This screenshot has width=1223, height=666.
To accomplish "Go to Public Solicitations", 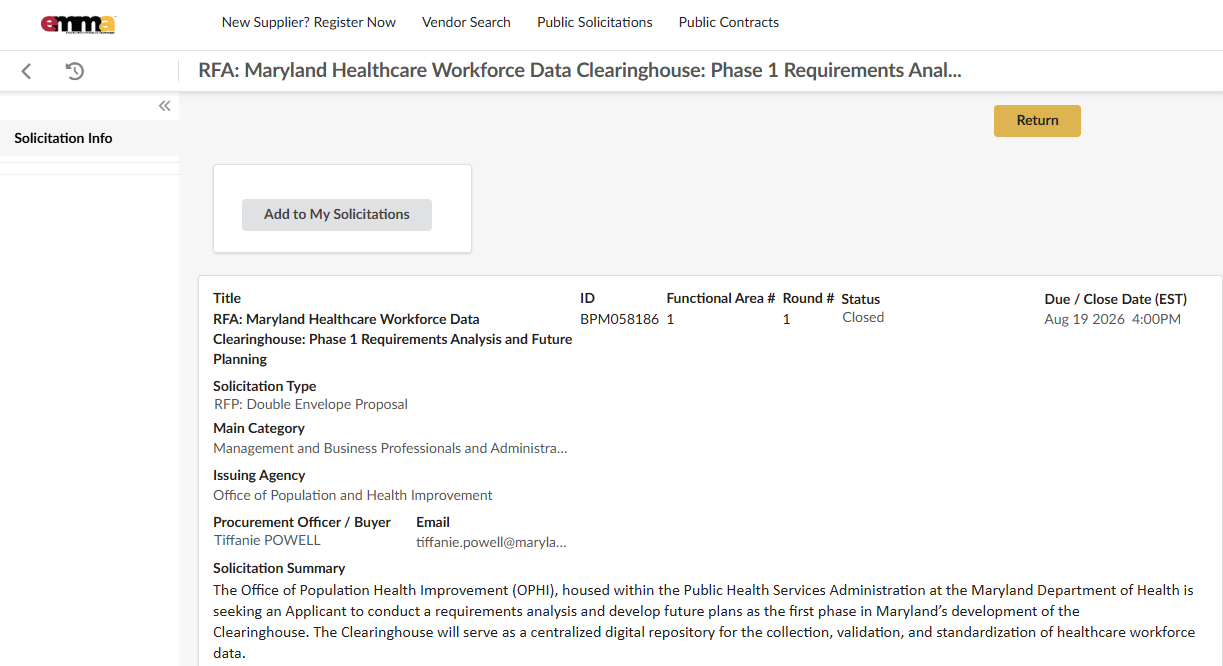I will pyautogui.click(x=595, y=22).
